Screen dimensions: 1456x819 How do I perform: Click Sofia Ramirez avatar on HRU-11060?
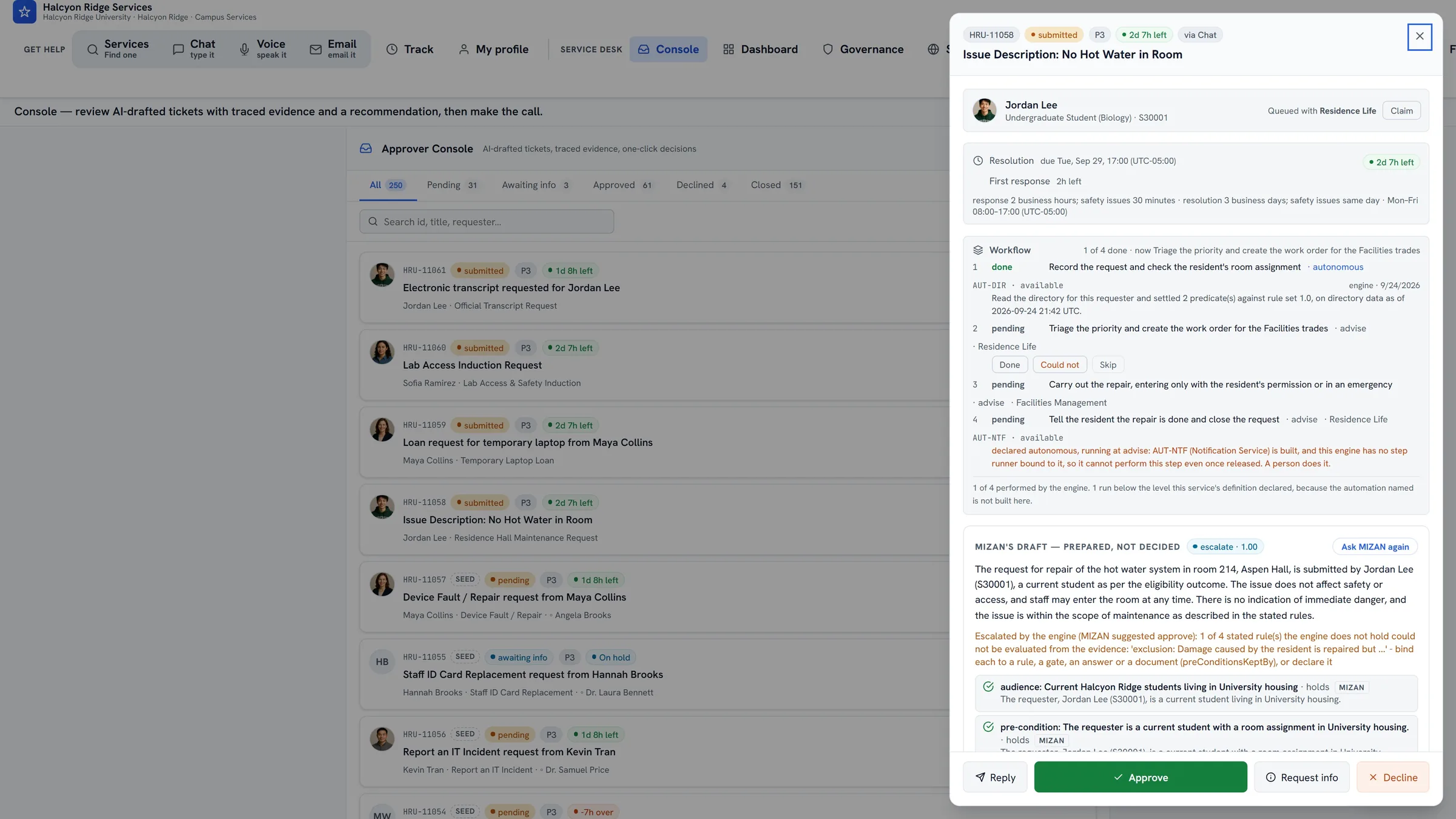tap(382, 352)
